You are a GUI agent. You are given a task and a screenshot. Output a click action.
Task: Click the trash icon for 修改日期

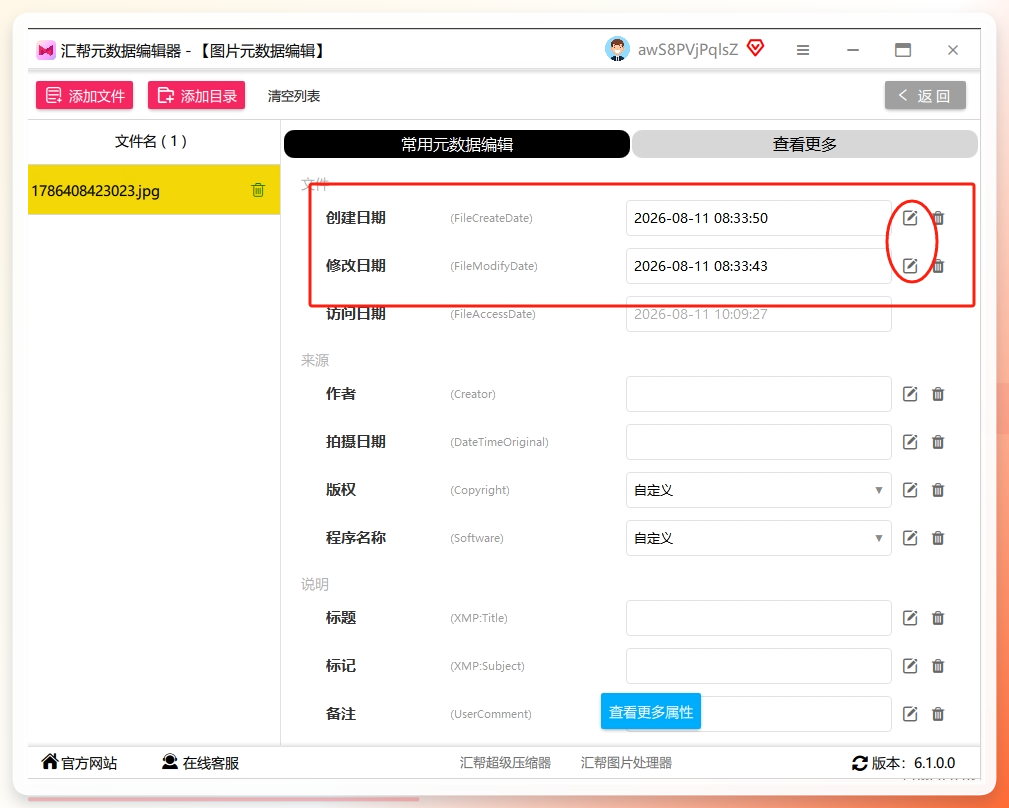click(938, 266)
